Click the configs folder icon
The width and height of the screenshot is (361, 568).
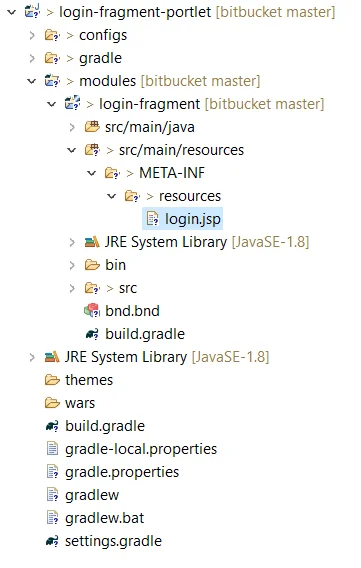point(52,36)
